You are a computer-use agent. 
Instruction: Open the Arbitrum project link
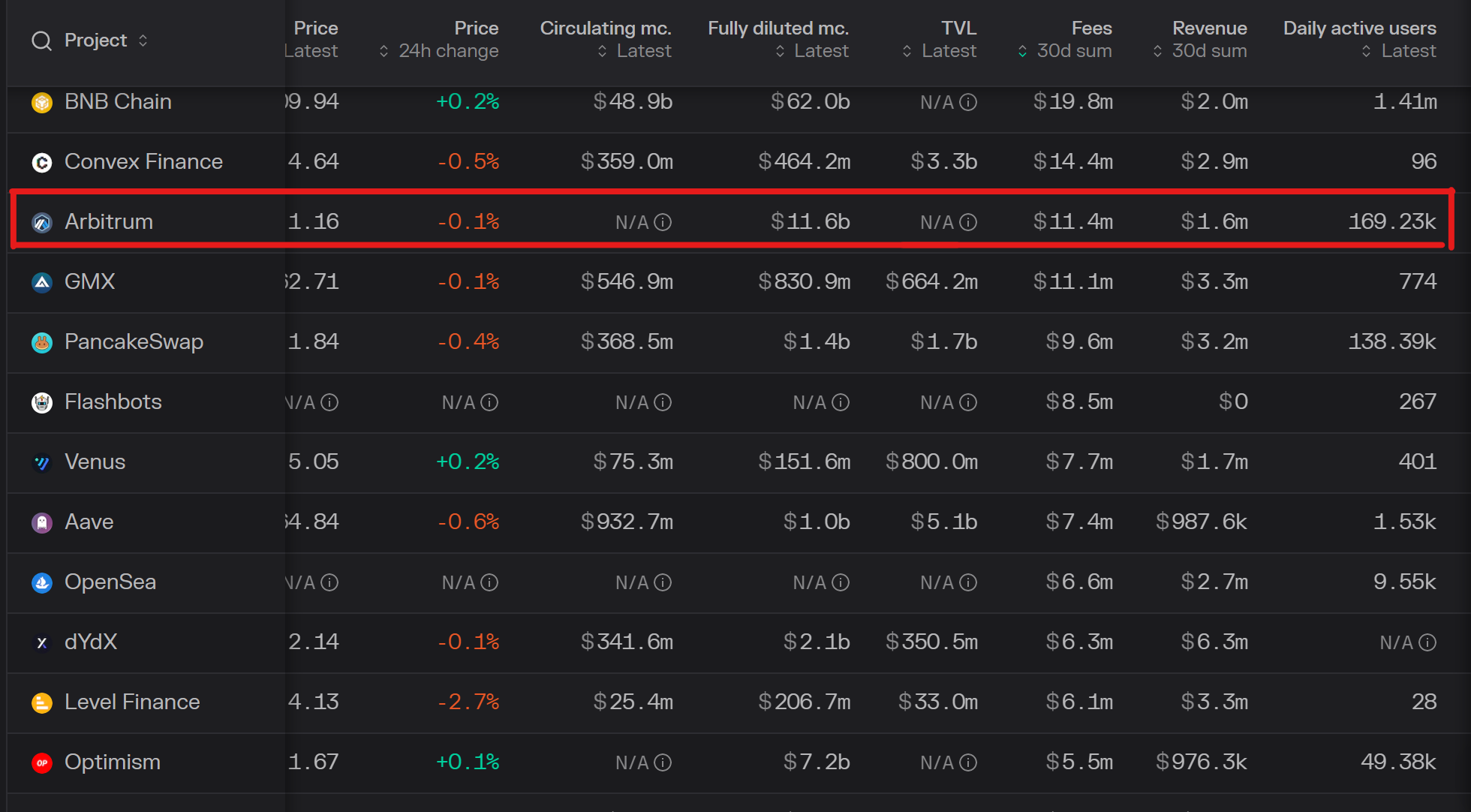[x=109, y=221]
